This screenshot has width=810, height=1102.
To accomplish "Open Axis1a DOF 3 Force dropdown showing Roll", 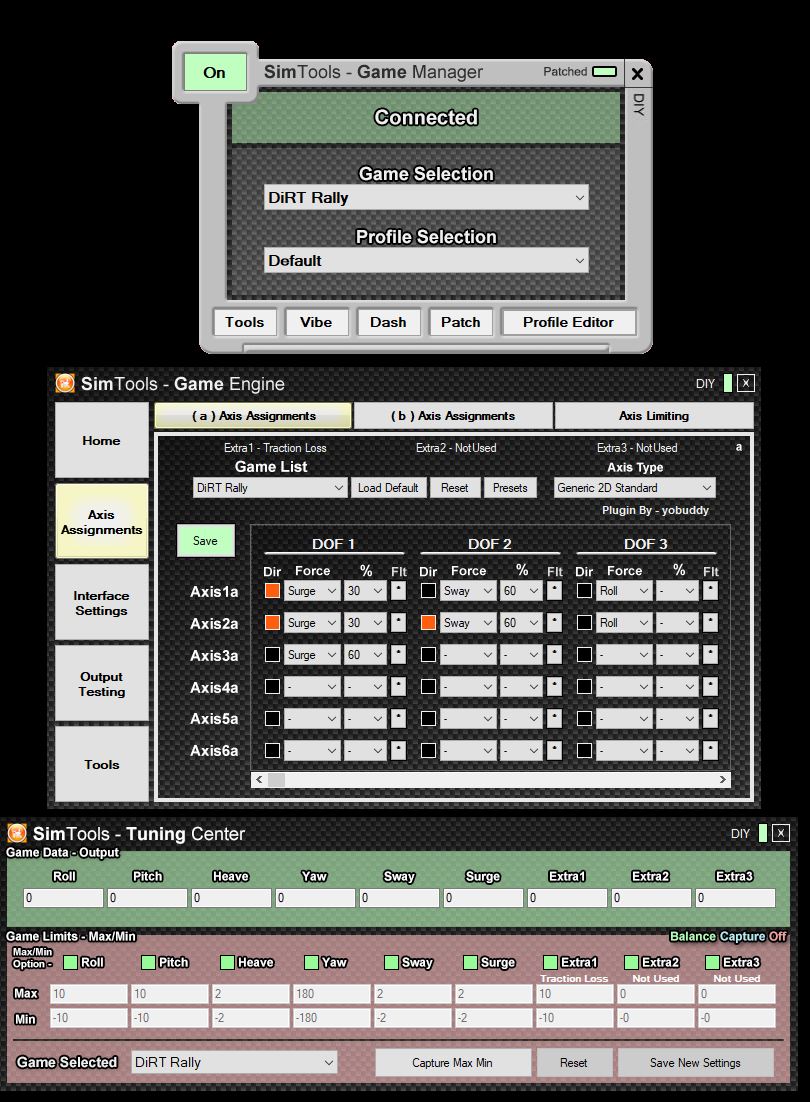I will point(624,591).
